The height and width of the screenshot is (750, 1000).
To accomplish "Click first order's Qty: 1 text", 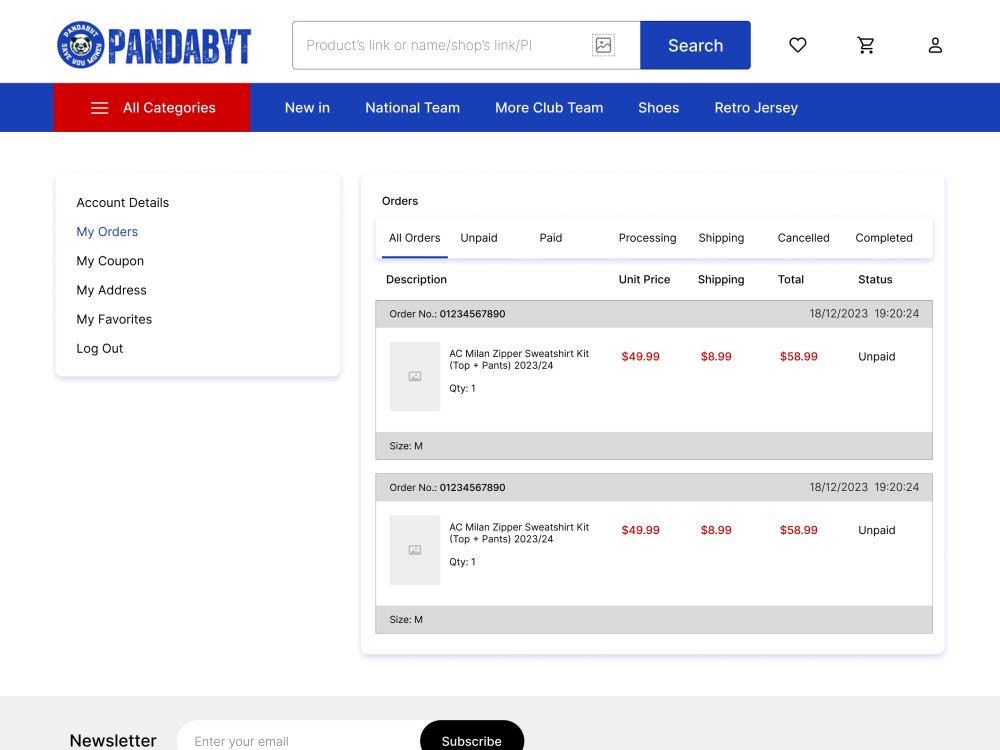I will click(x=462, y=388).
